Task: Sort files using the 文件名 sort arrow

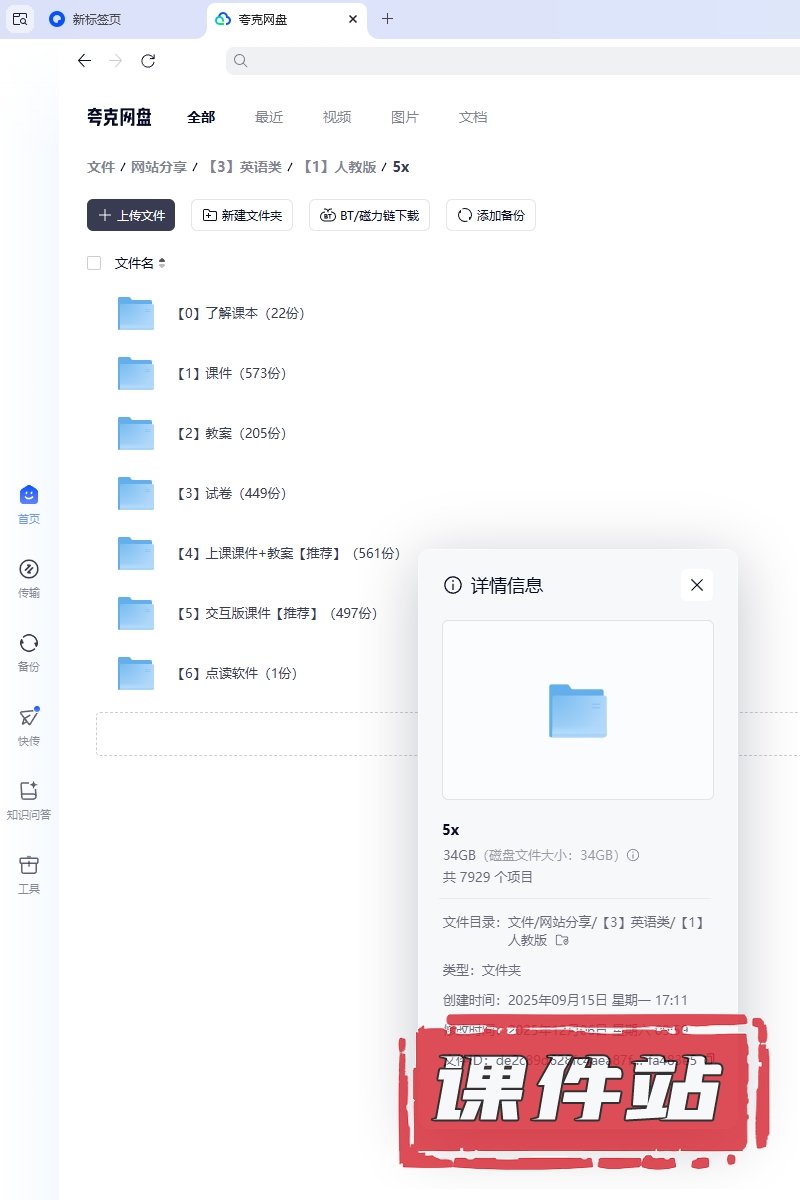Action: tap(162, 263)
